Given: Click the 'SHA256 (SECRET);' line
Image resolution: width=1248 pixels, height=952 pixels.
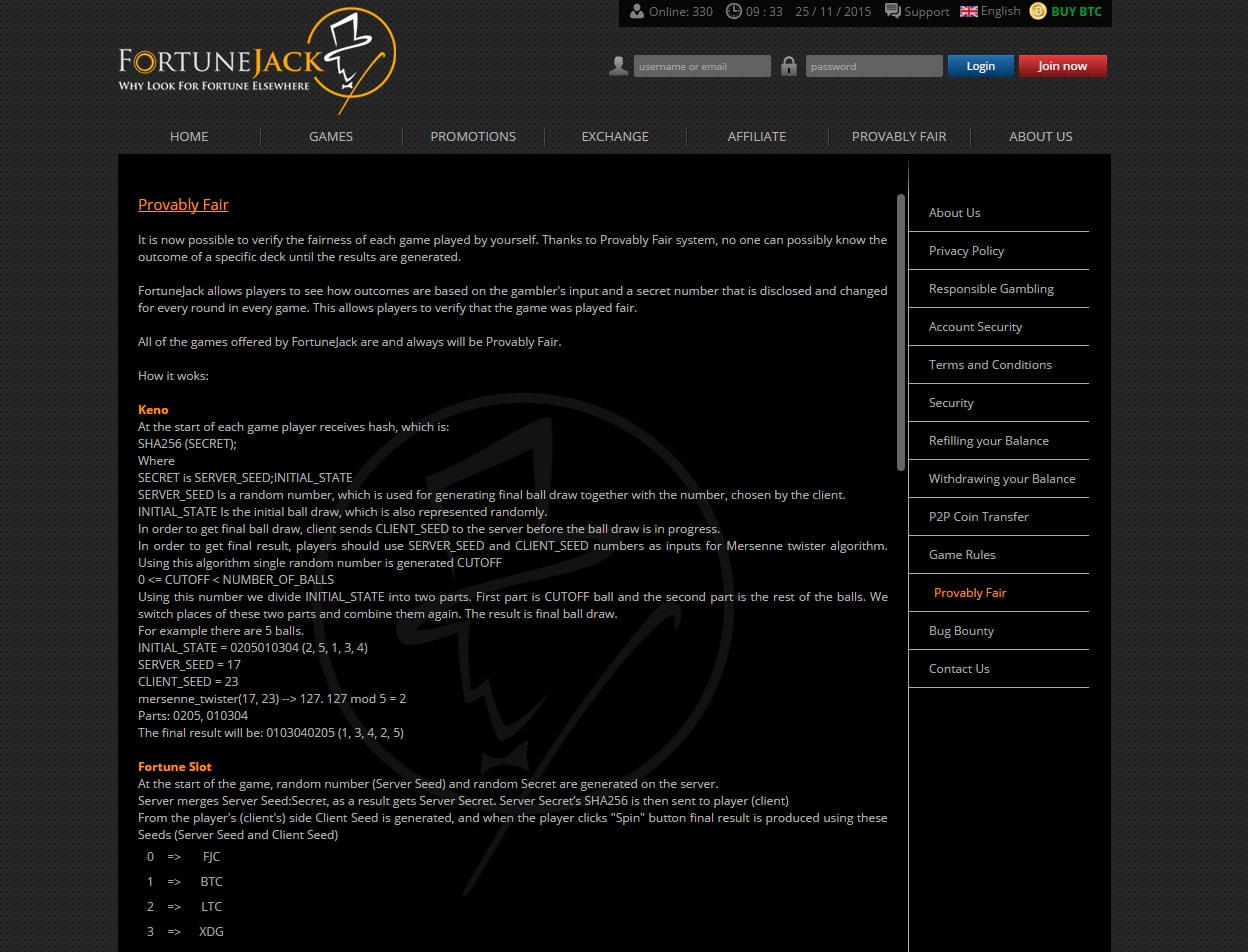Looking at the screenshot, I should click(187, 444).
